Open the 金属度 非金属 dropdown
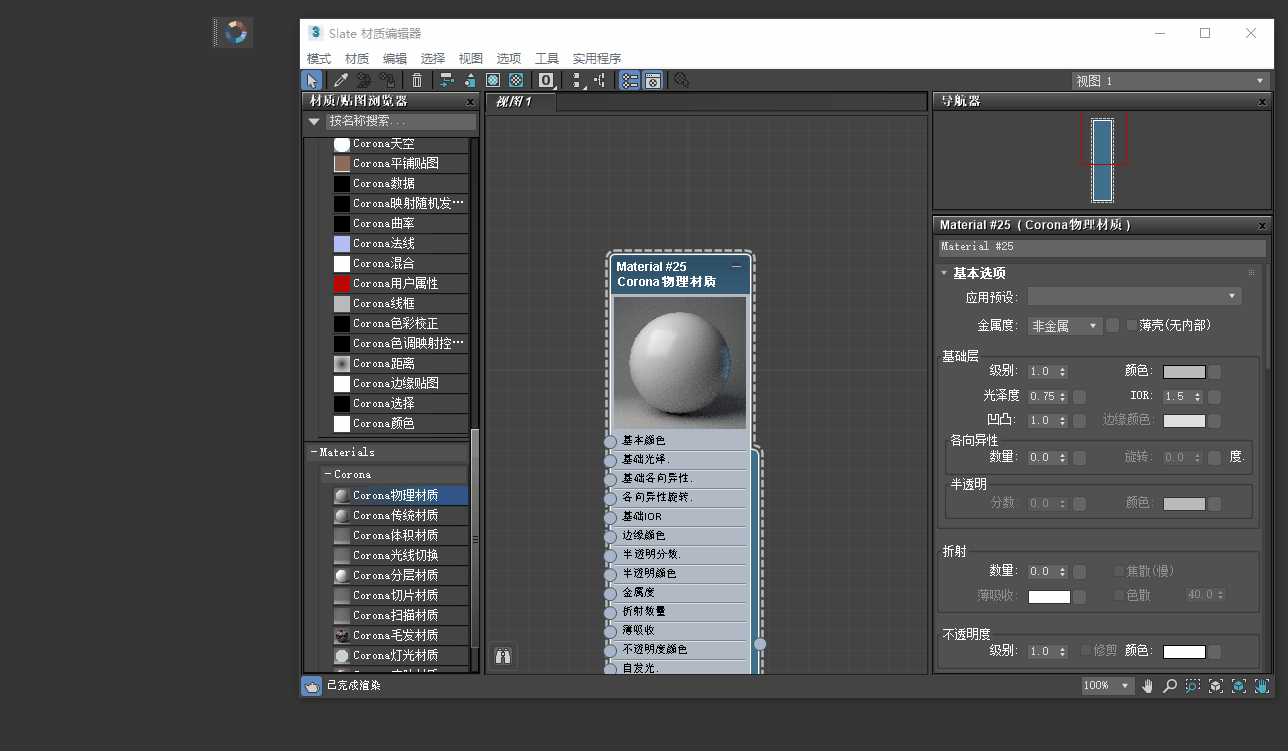The image size is (1288, 751). [1064, 325]
